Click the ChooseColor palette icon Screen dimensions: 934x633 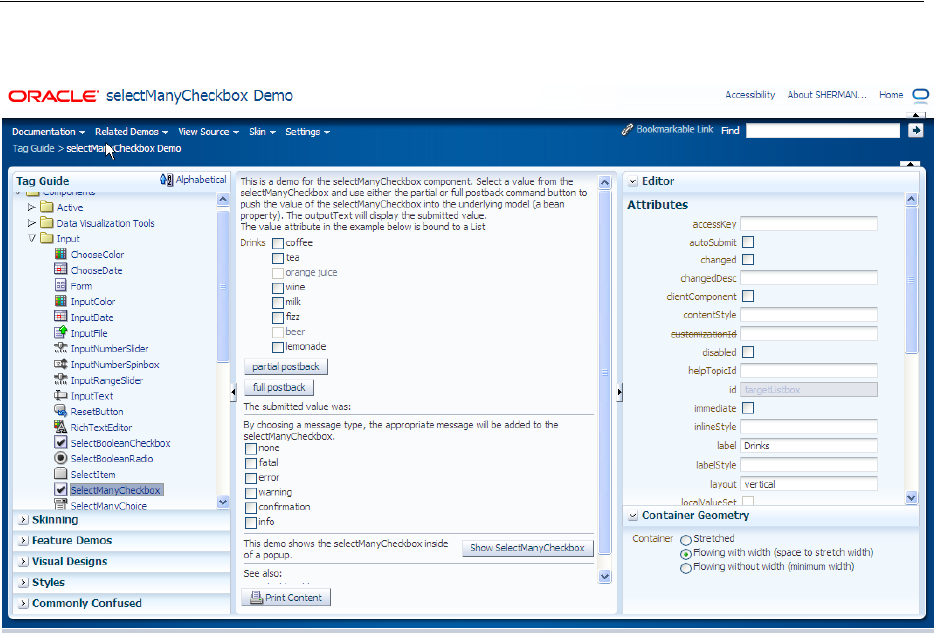pos(60,254)
